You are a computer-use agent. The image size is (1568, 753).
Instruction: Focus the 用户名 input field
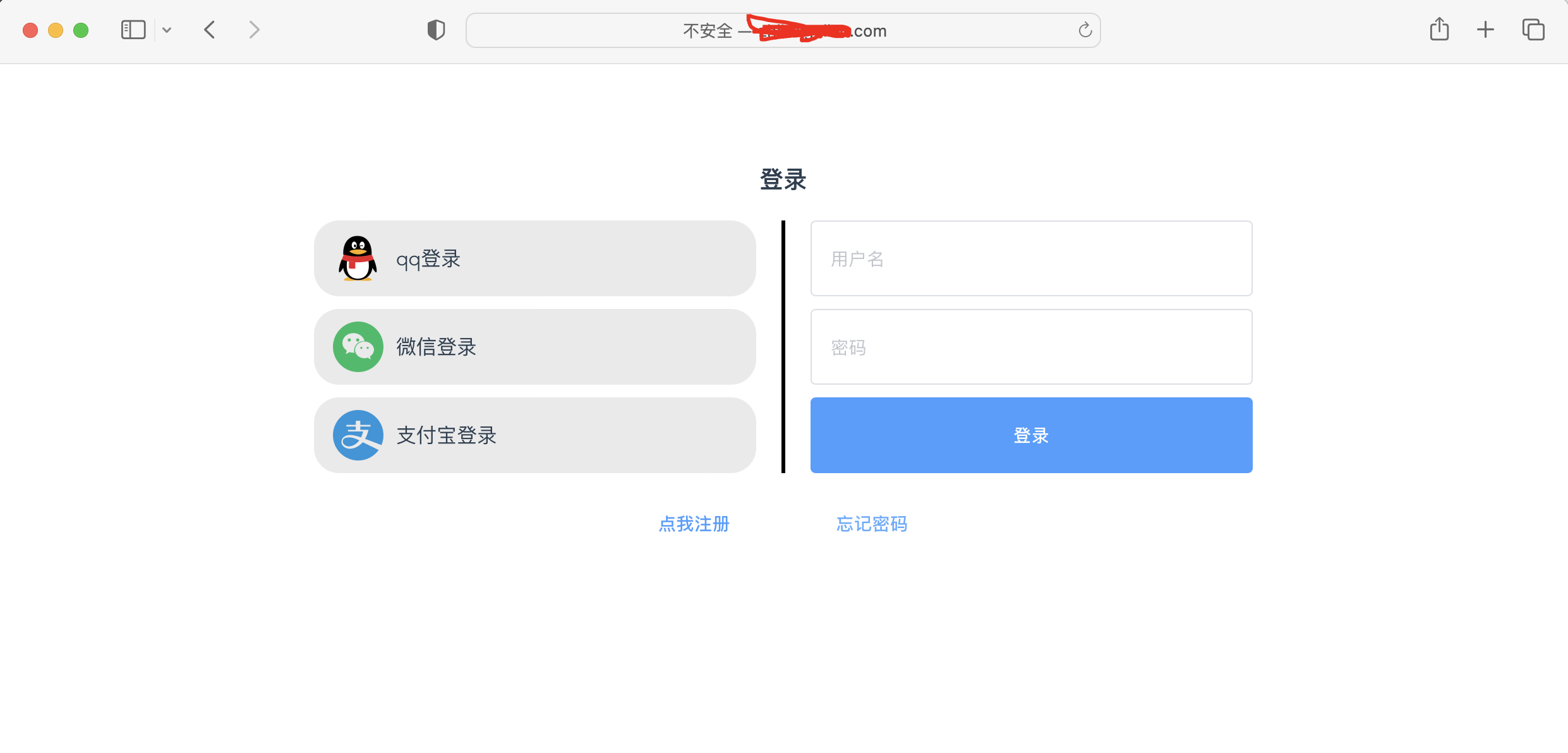coord(1031,258)
